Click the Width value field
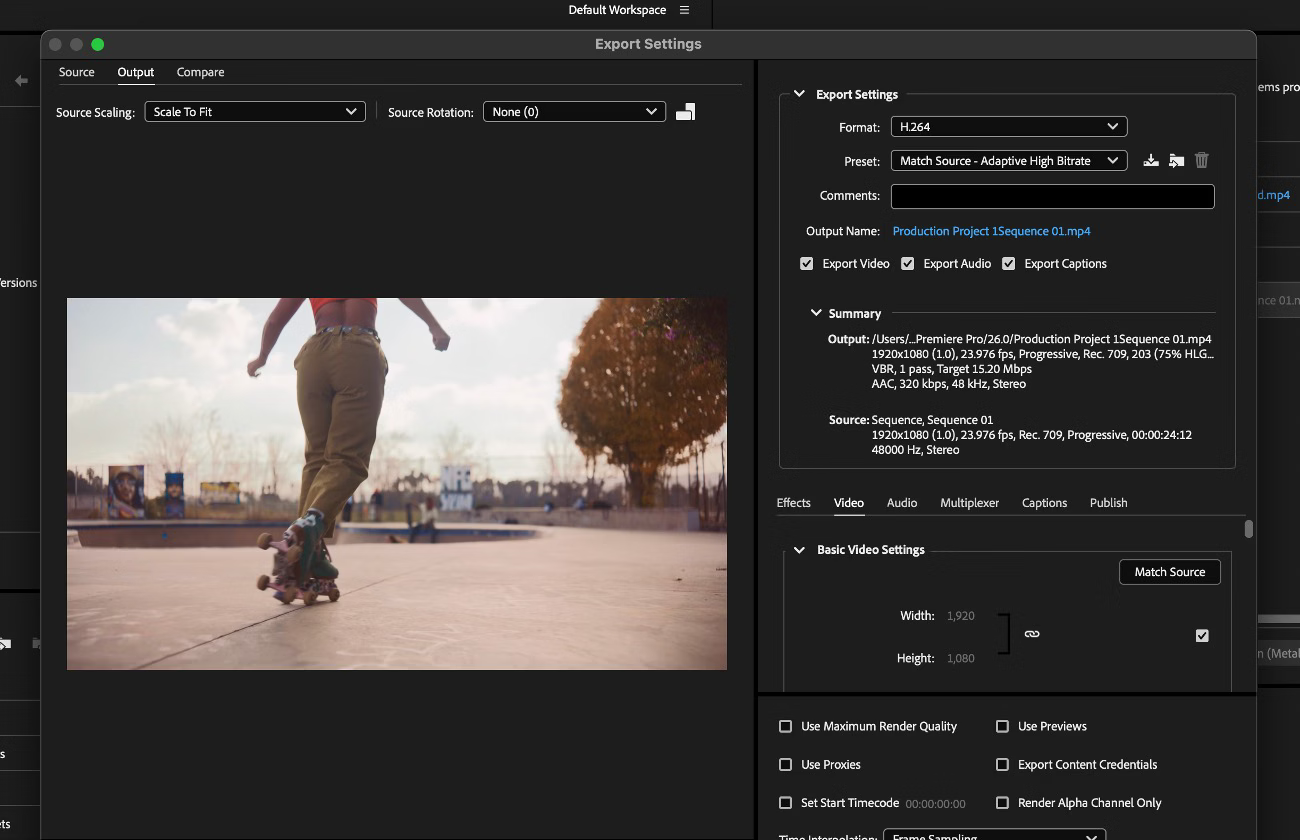Image resolution: width=1300 pixels, height=840 pixels. click(960, 616)
